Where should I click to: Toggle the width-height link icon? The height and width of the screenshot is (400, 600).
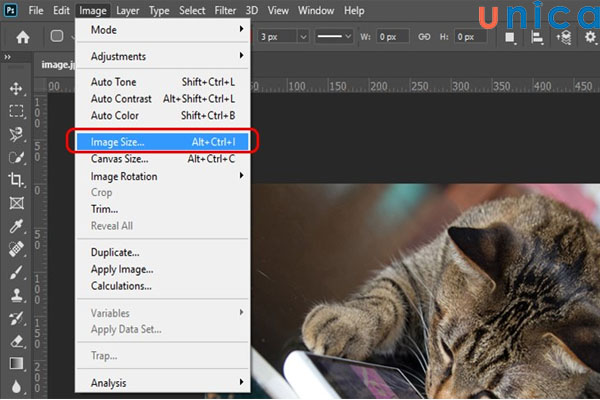(425, 37)
